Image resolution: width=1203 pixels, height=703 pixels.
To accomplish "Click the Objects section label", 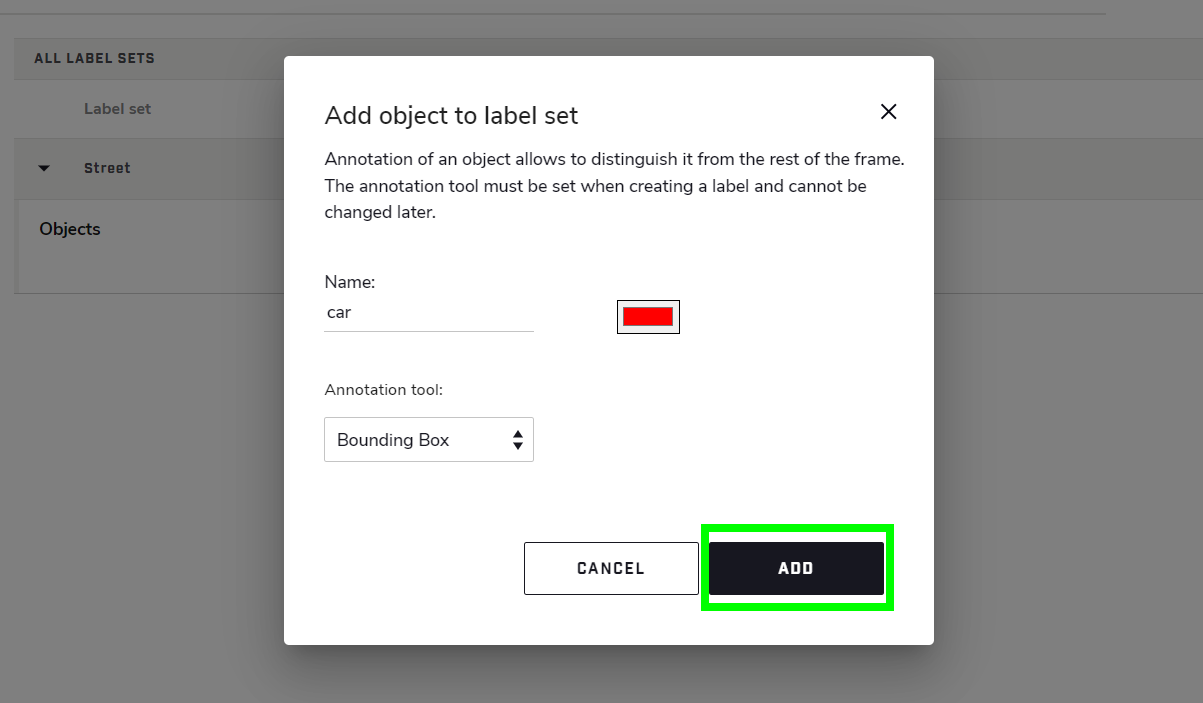I will [69, 229].
